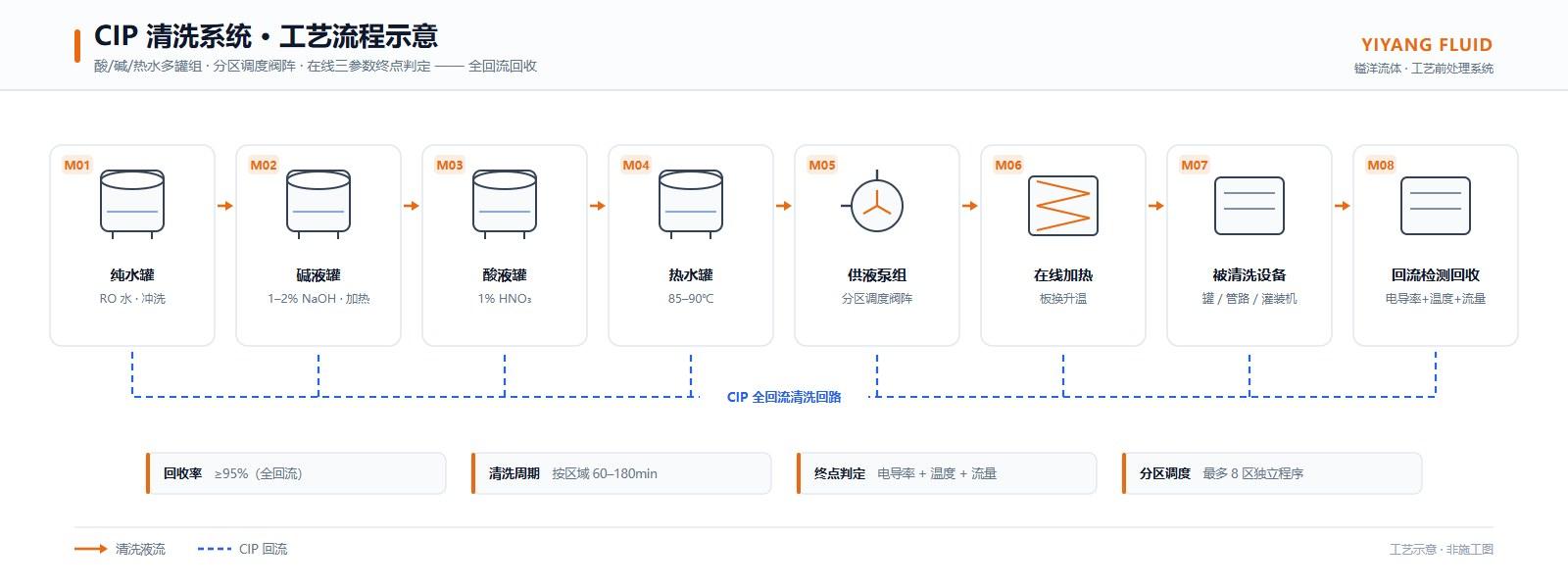Image resolution: width=1568 pixels, height=588 pixels.
Task: Click the M07 badge
Action: coord(1195,165)
